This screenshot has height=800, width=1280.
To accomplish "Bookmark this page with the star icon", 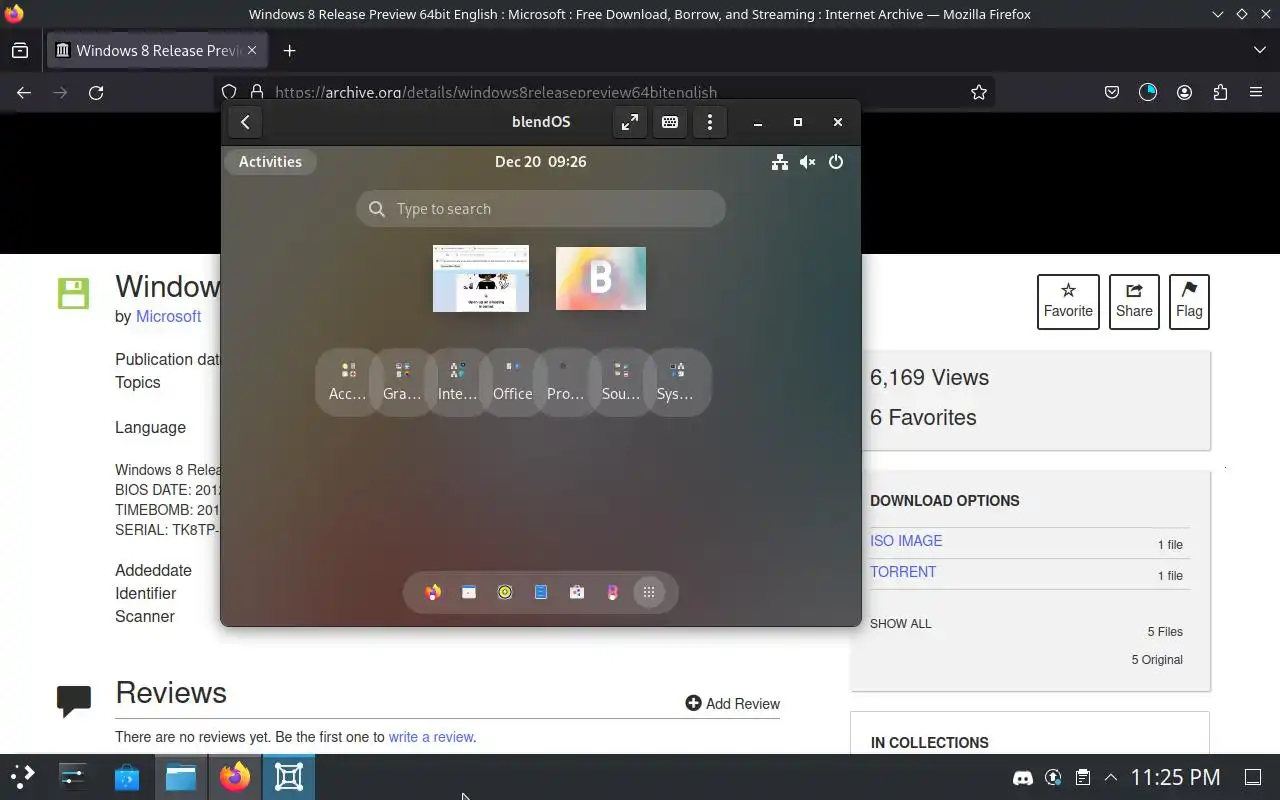I will pyautogui.click(x=979, y=92).
